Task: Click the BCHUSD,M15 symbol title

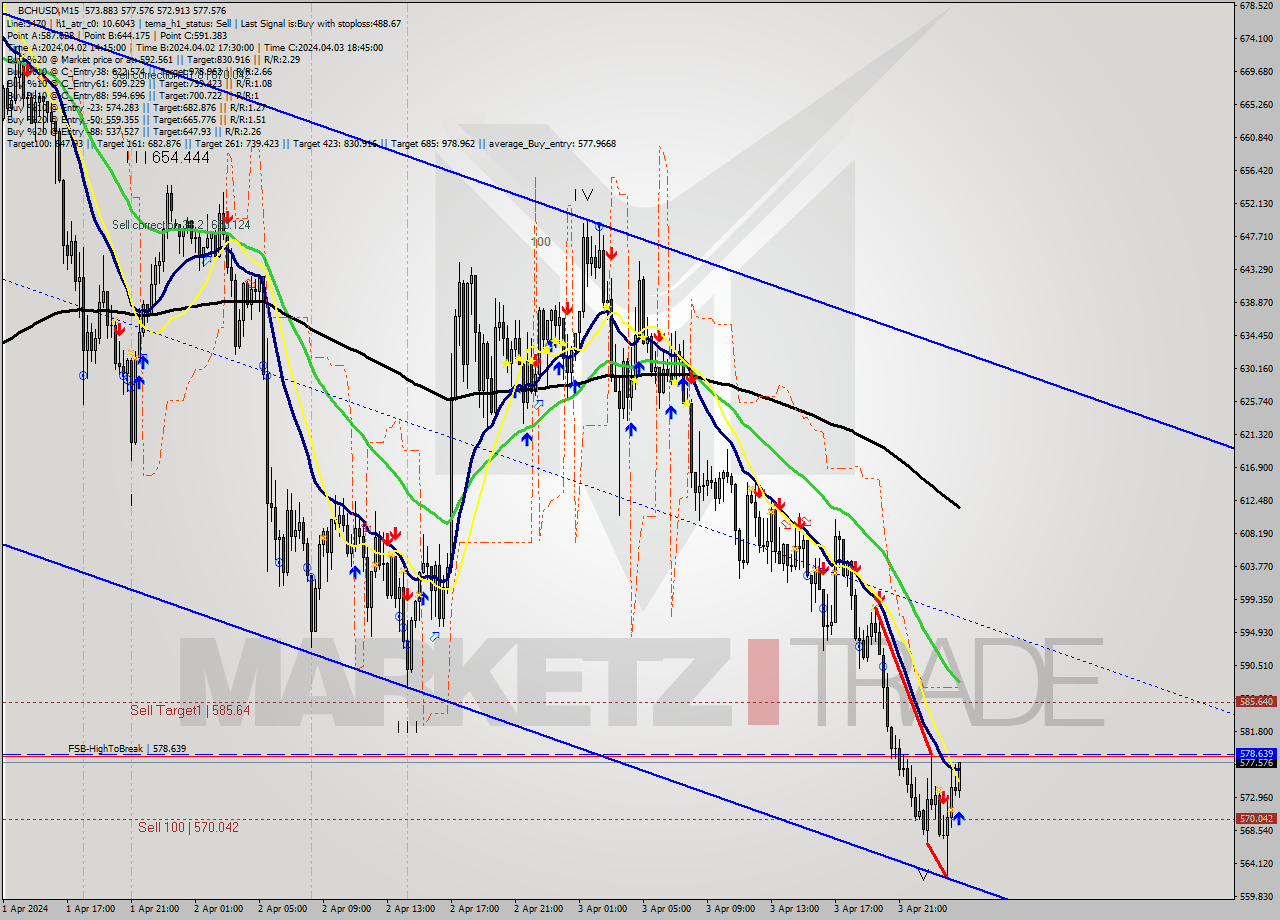Action: pos(49,10)
